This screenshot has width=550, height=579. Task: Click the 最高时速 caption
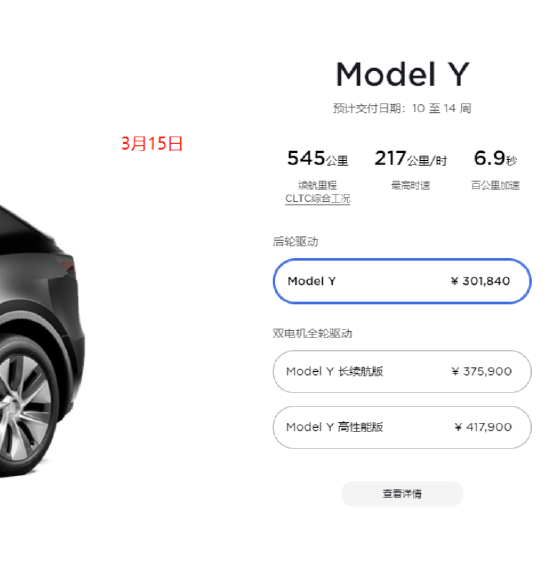click(x=410, y=185)
